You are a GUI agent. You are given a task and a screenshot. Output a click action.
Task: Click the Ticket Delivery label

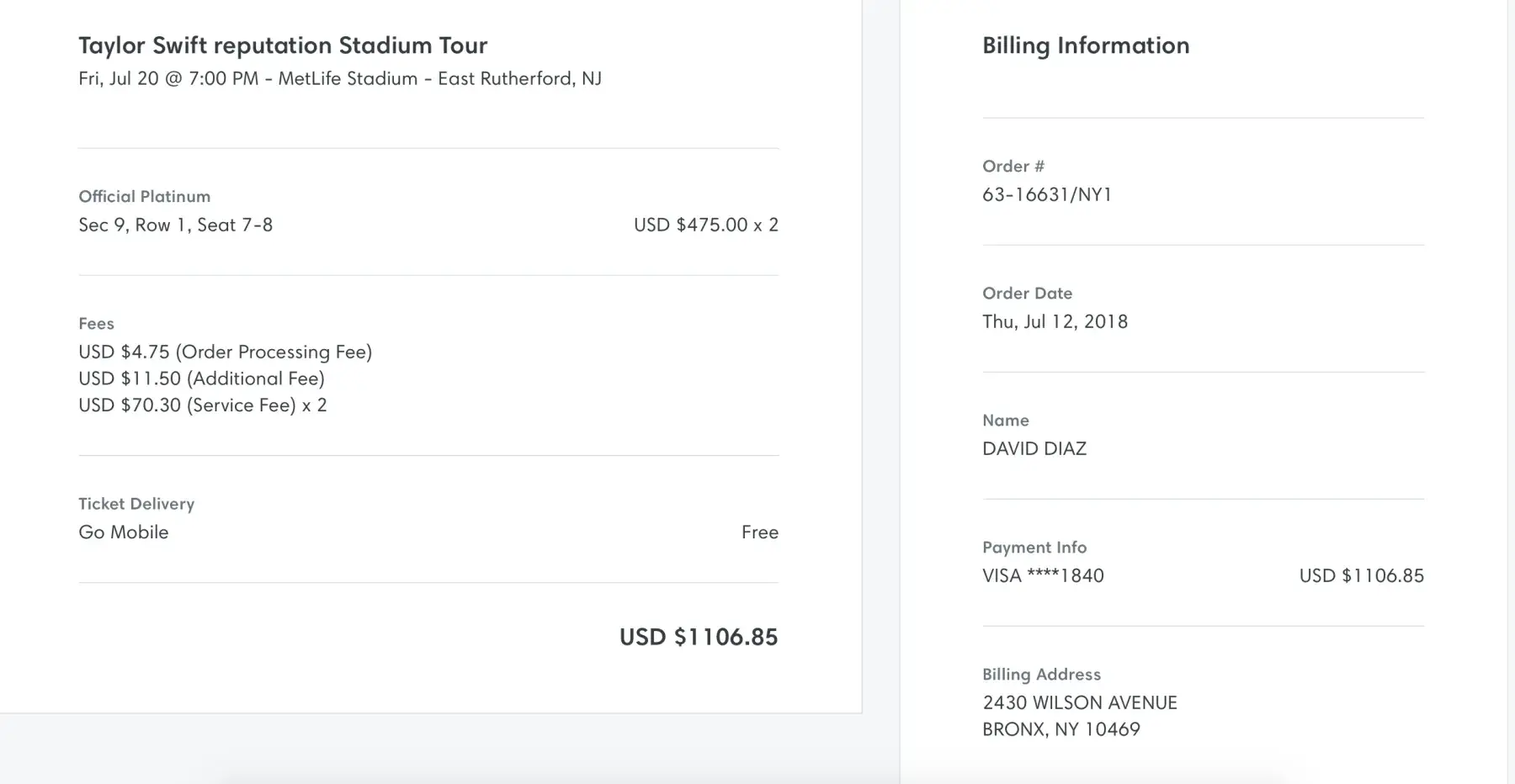click(136, 504)
